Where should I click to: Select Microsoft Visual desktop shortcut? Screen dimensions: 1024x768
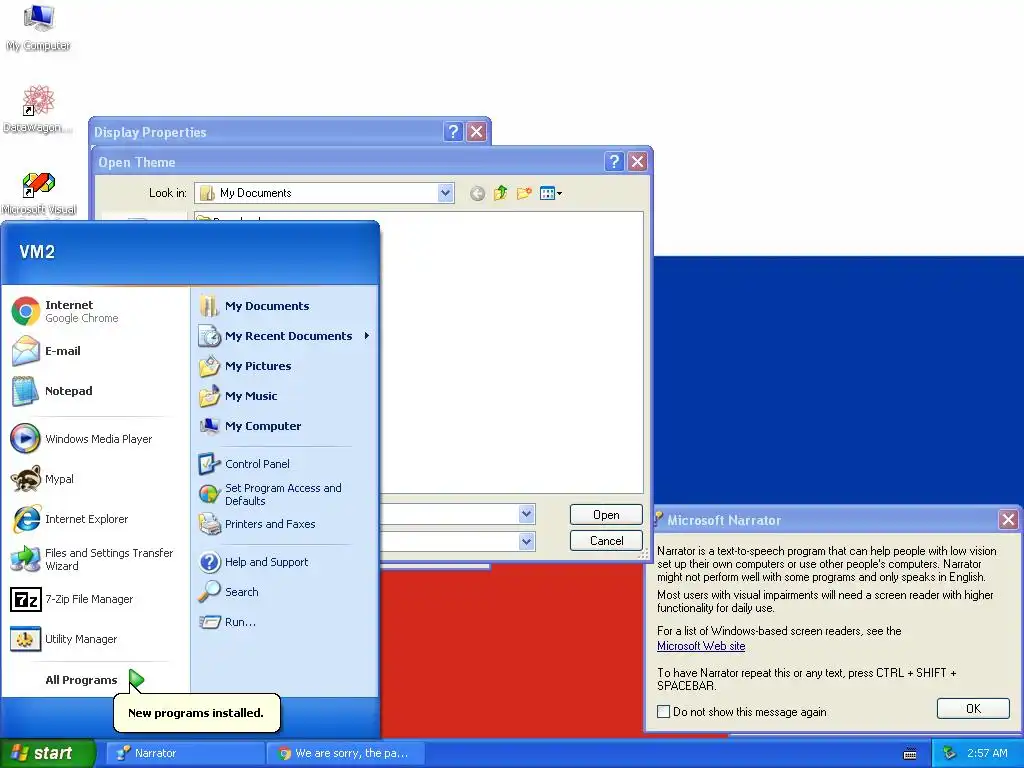pos(39,194)
